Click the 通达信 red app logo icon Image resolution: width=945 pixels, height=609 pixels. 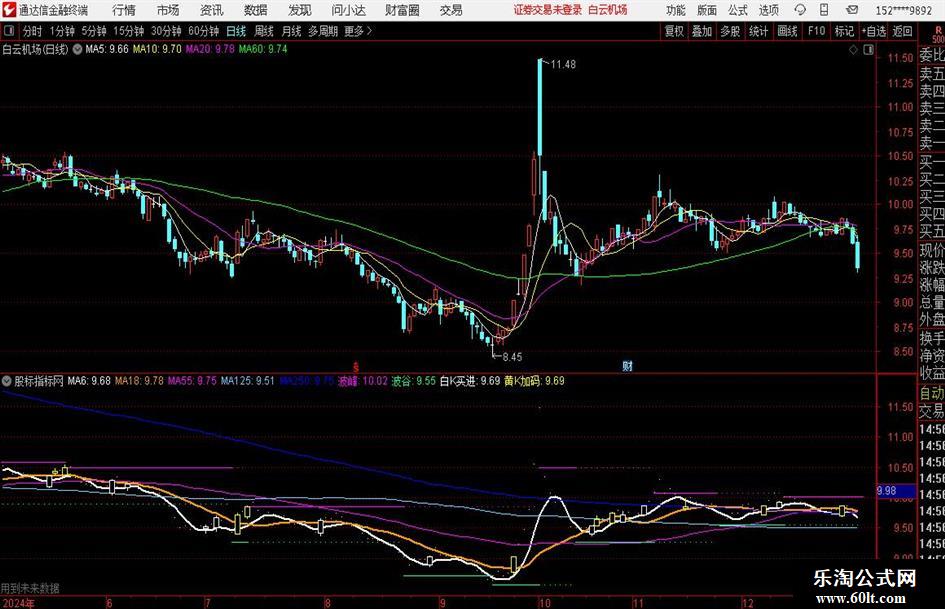pos(9,10)
